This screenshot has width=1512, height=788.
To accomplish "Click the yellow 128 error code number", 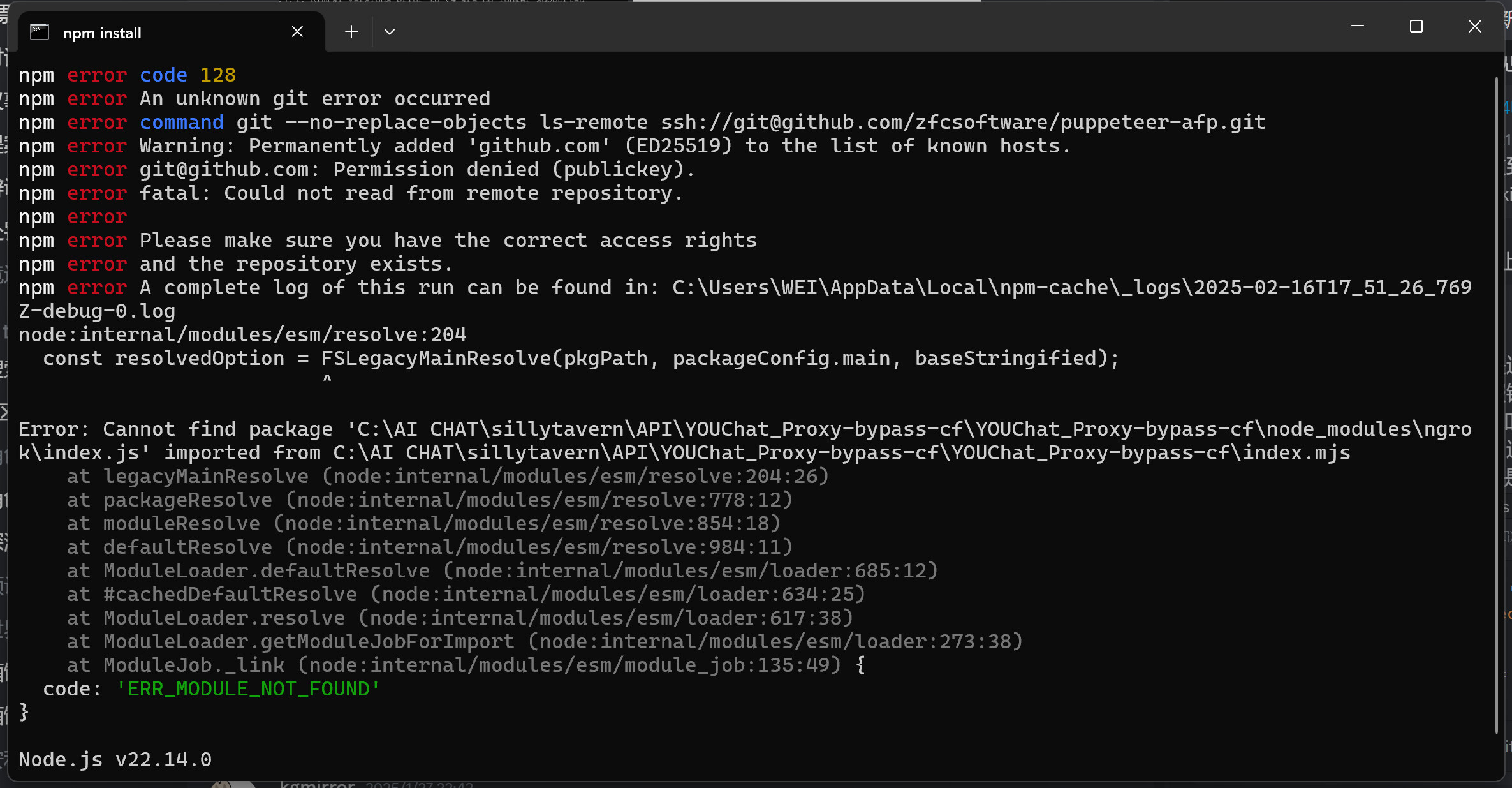I will [x=218, y=75].
